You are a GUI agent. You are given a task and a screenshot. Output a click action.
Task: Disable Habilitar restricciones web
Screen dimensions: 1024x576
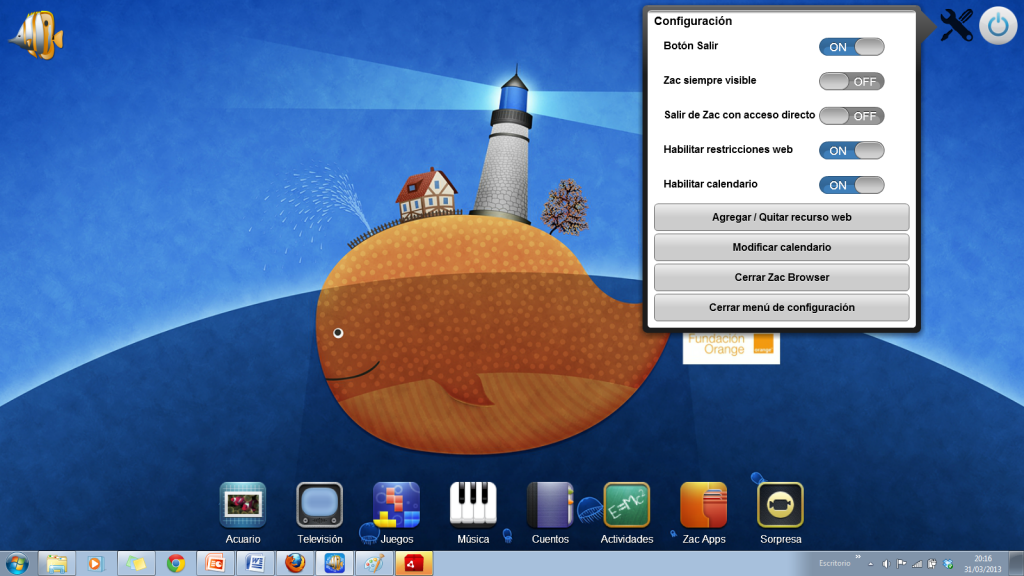[851, 150]
